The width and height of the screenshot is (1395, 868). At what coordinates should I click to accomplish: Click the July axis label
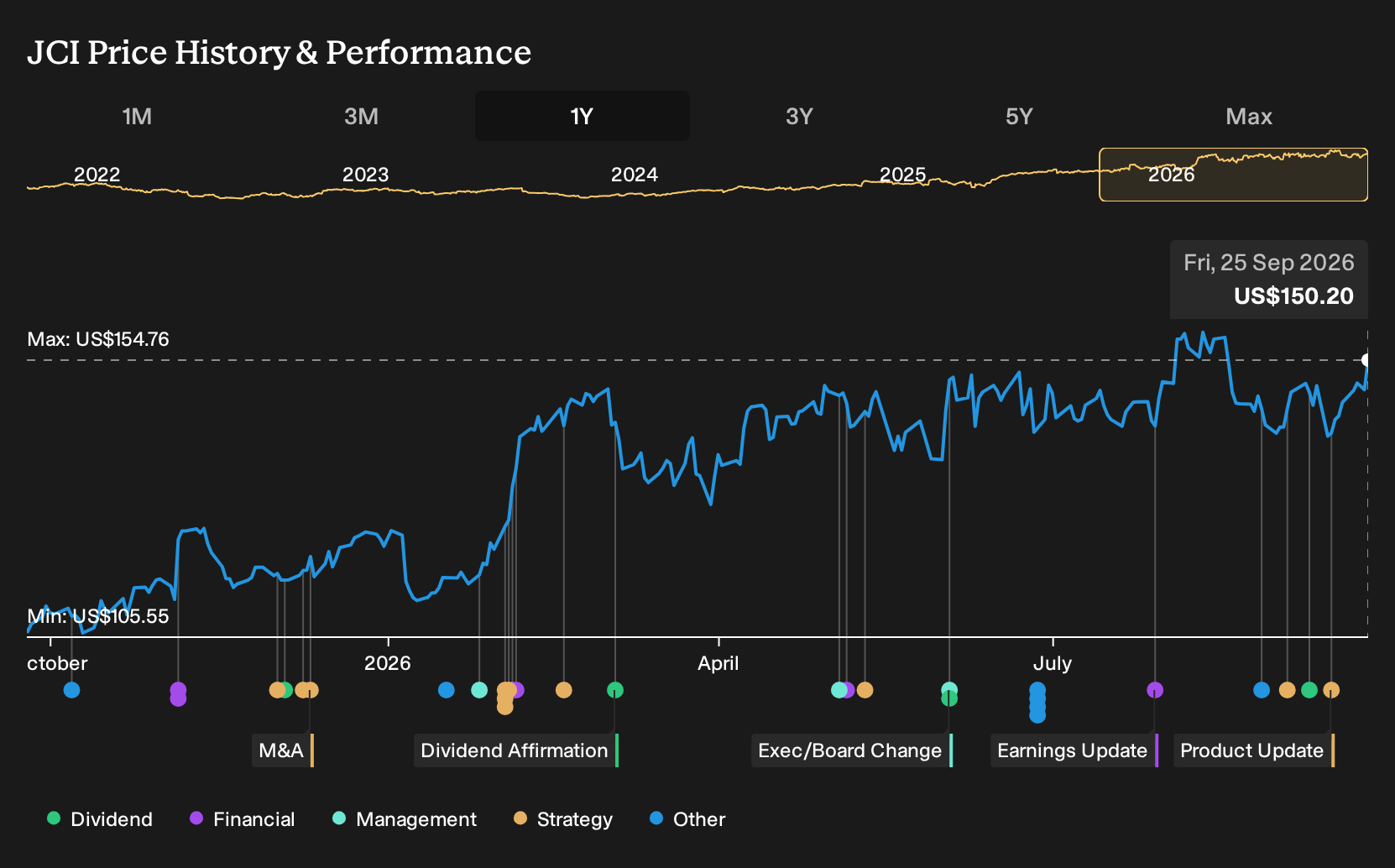pyautogui.click(x=1053, y=663)
